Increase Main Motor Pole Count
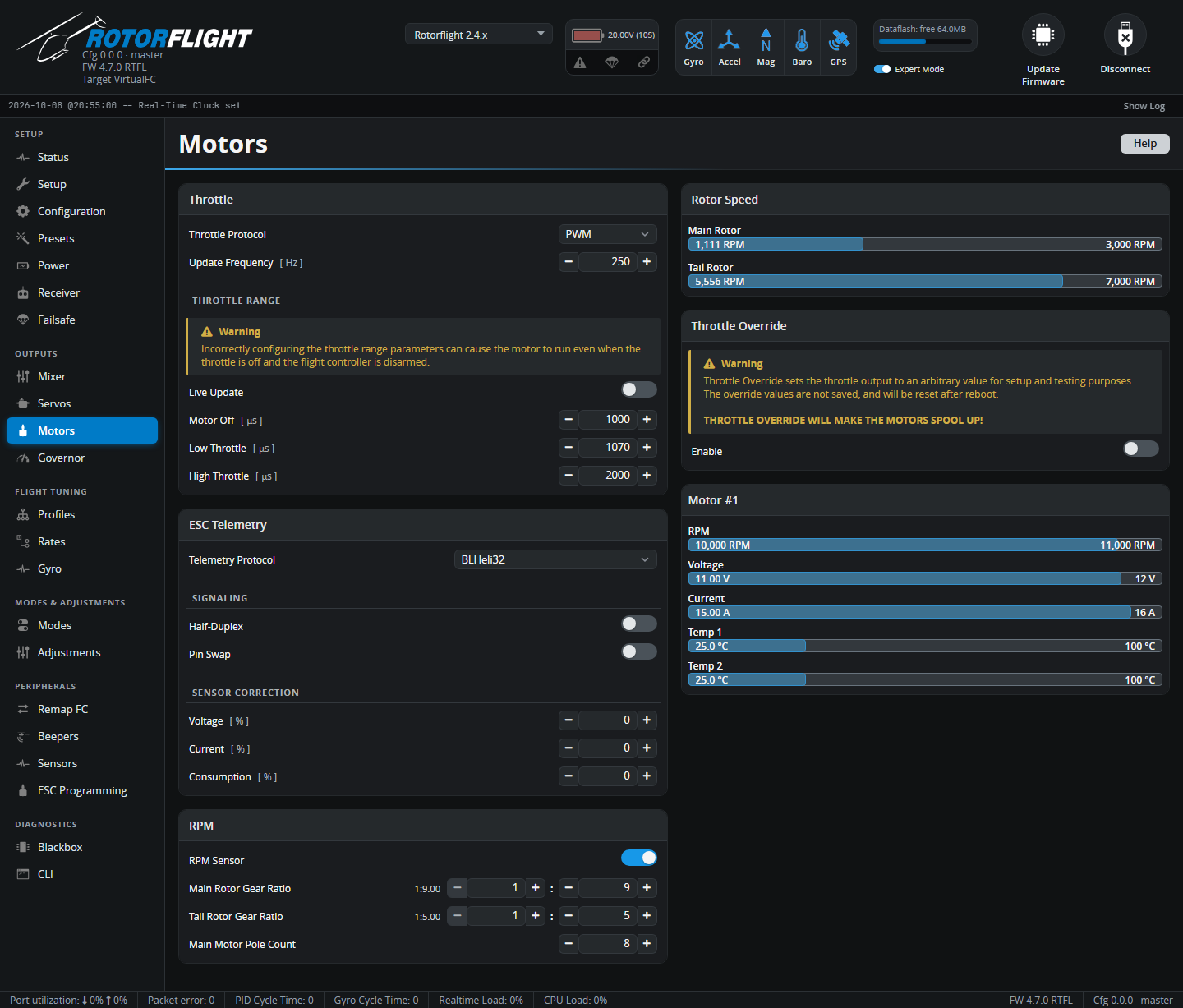 647,944
